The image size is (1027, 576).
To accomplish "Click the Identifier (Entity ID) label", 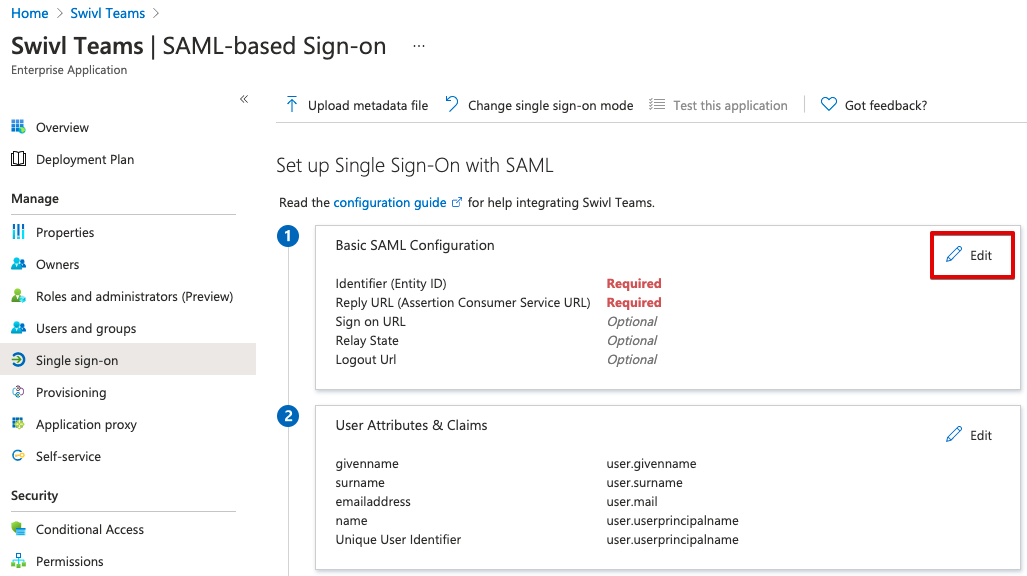I will click(x=391, y=283).
